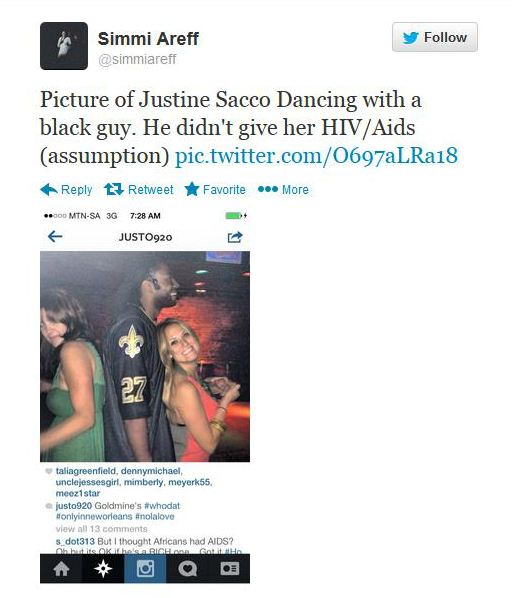
Task: Tap the Instagram camera tab icon
Action: (x=145, y=569)
